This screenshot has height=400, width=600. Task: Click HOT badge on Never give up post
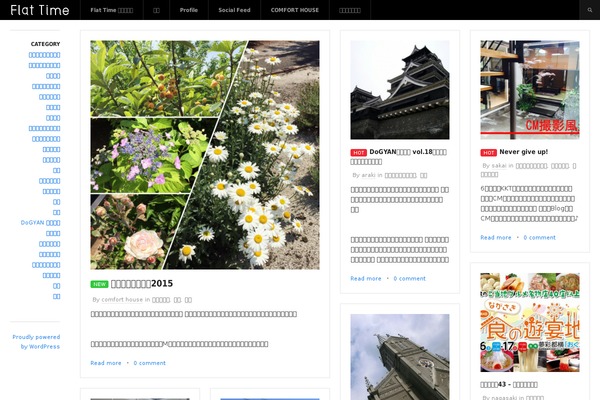click(489, 152)
